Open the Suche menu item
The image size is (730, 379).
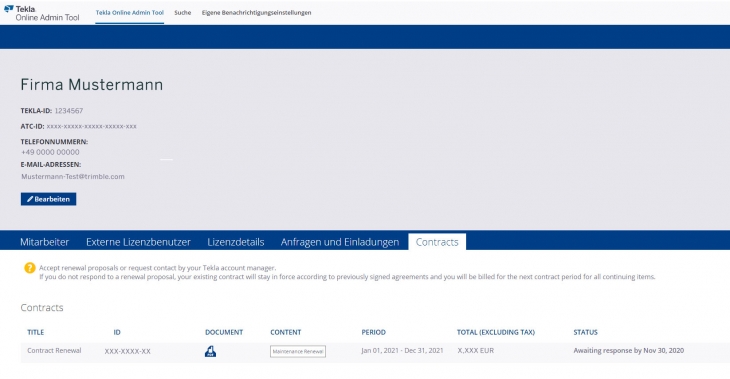click(182, 13)
